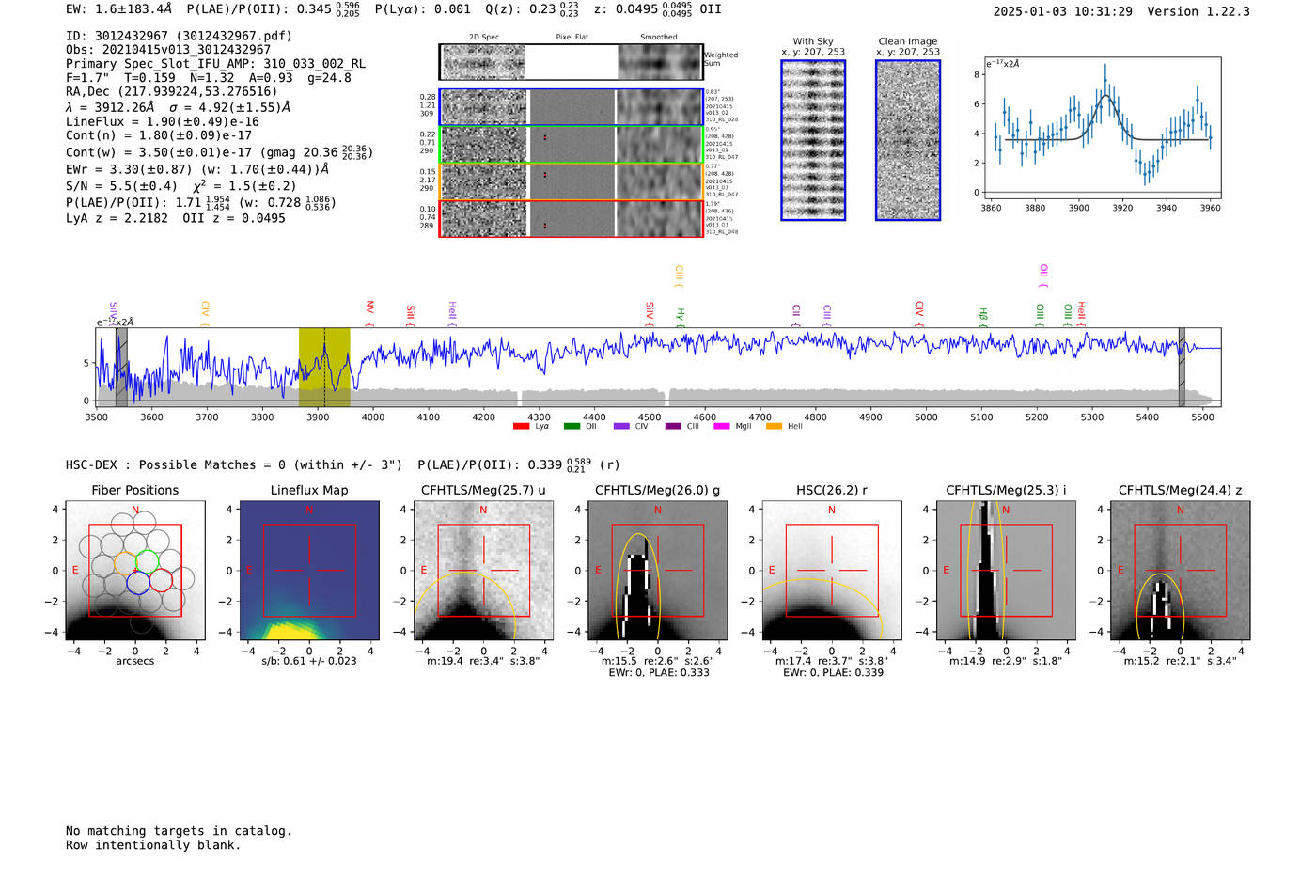Click the Gaussian emission line fit plot
Image resolution: width=1316 pixels, height=896 pixels.
1102,128
